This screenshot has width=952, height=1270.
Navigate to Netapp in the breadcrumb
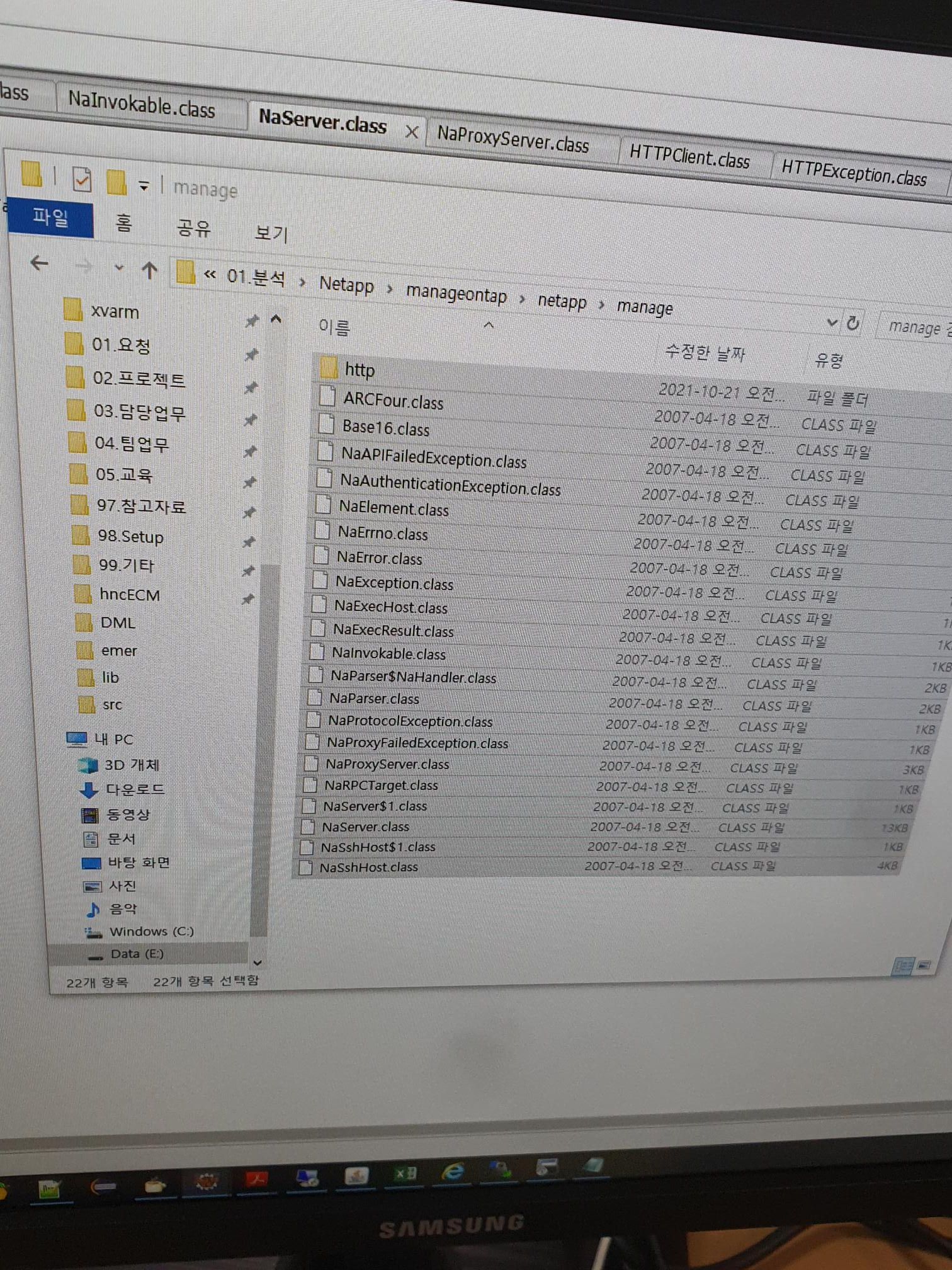tap(346, 285)
